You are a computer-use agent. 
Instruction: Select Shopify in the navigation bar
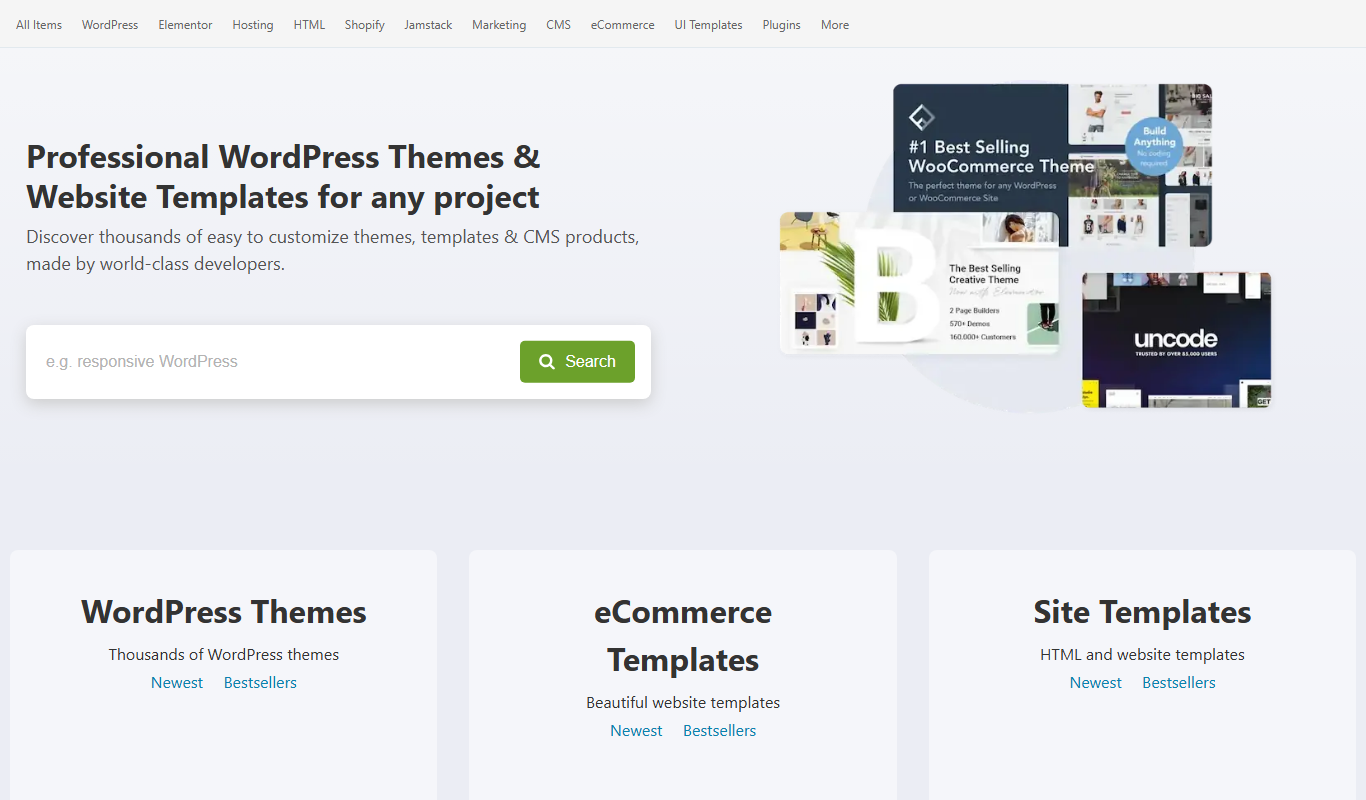click(365, 25)
